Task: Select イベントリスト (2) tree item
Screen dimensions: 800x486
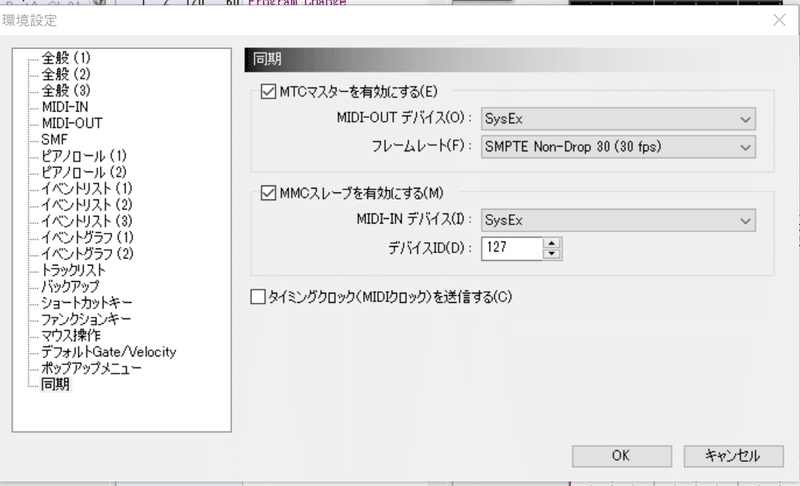Action: (87, 204)
